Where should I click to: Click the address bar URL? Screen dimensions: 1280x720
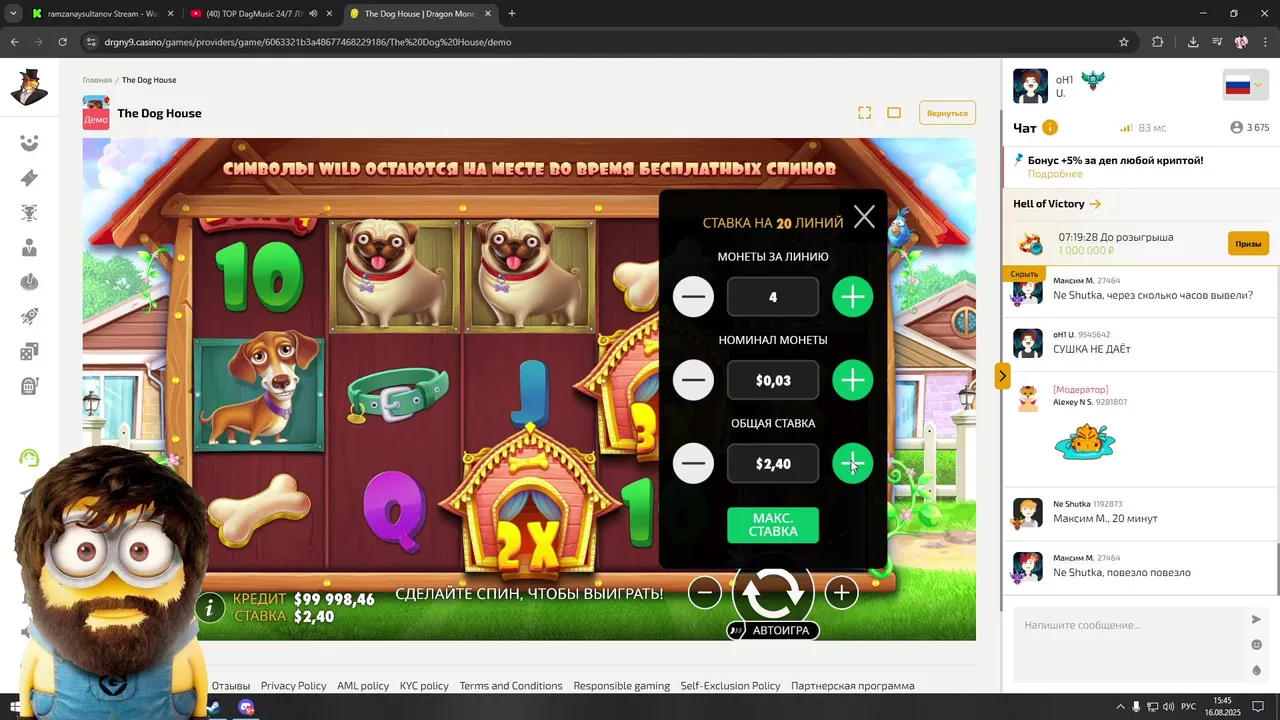click(x=308, y=42)
